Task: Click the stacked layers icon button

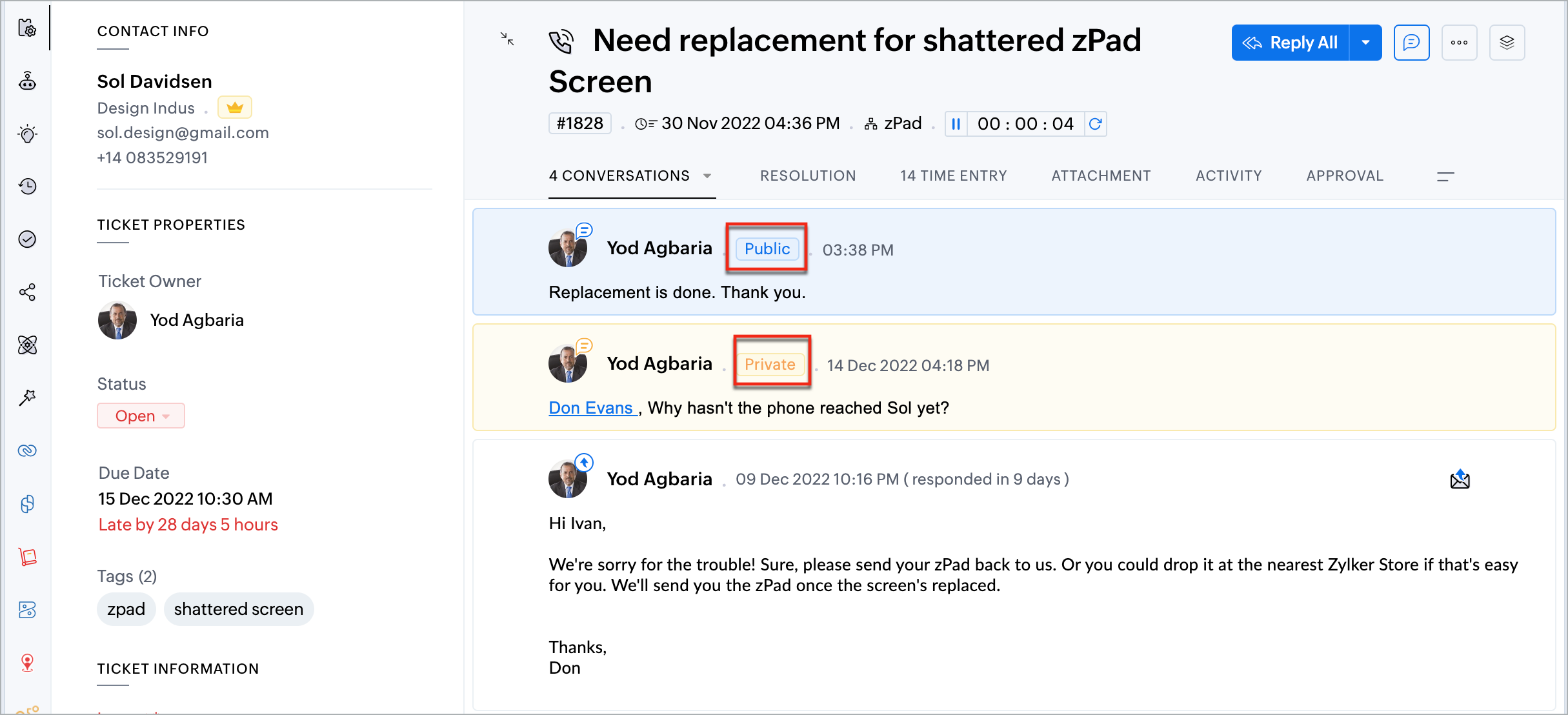Action: 1507,43
